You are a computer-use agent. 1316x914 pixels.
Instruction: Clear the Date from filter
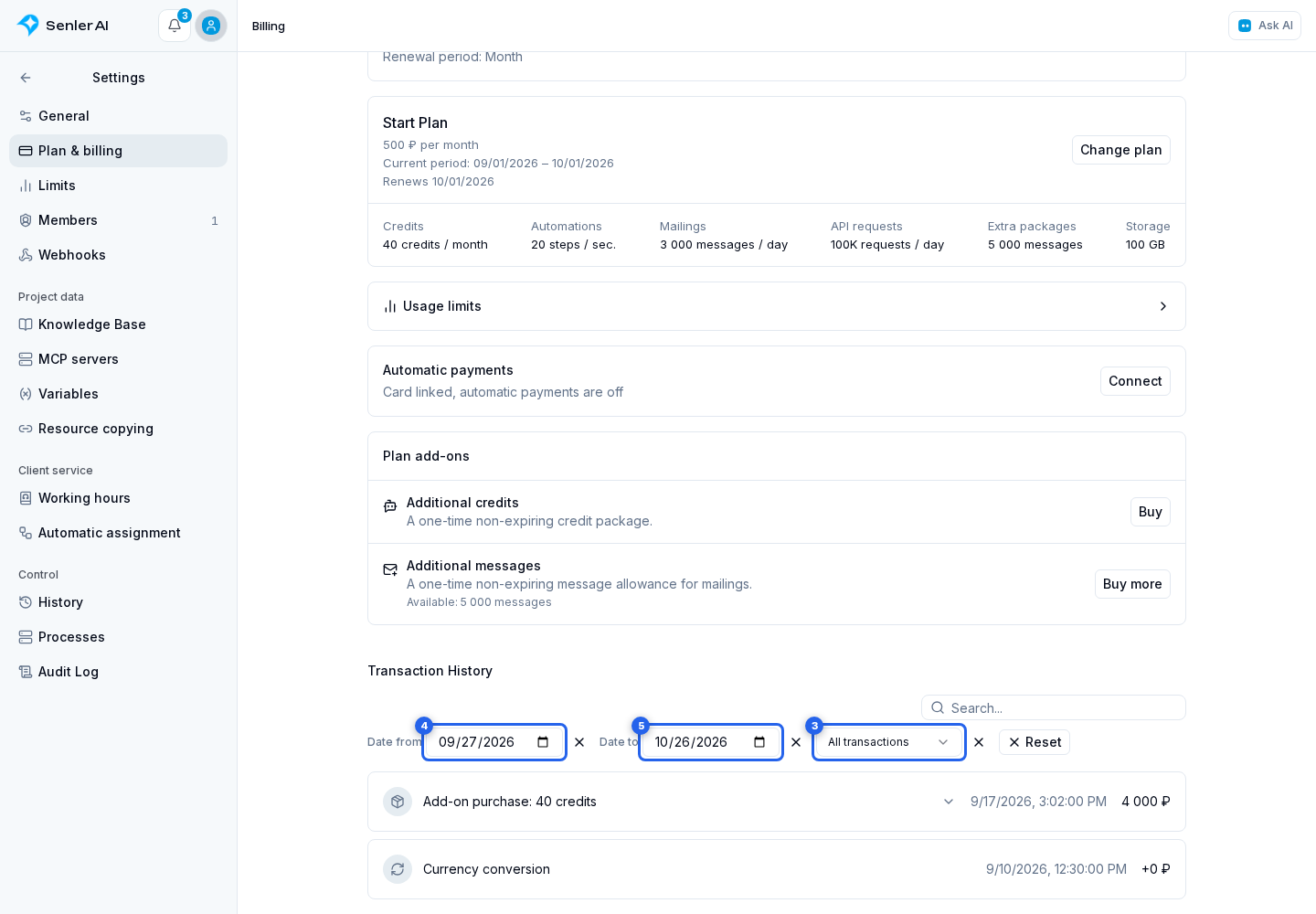pyautogui.click(x=579, y=742)
